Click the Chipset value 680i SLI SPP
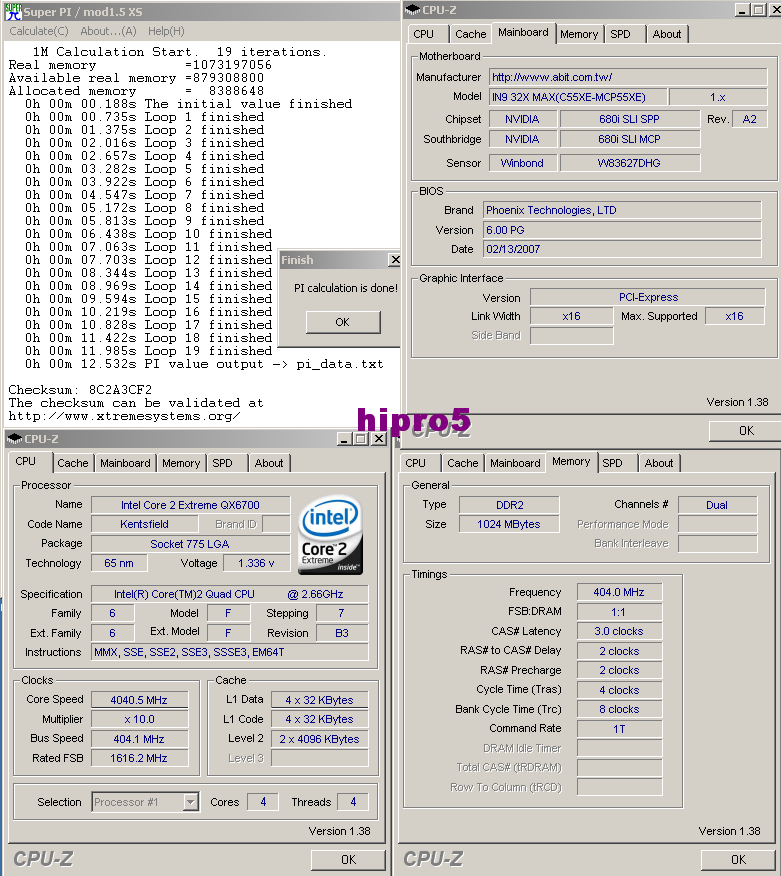The width and height of the screenshot is (781, 876). tap(630, 119)
